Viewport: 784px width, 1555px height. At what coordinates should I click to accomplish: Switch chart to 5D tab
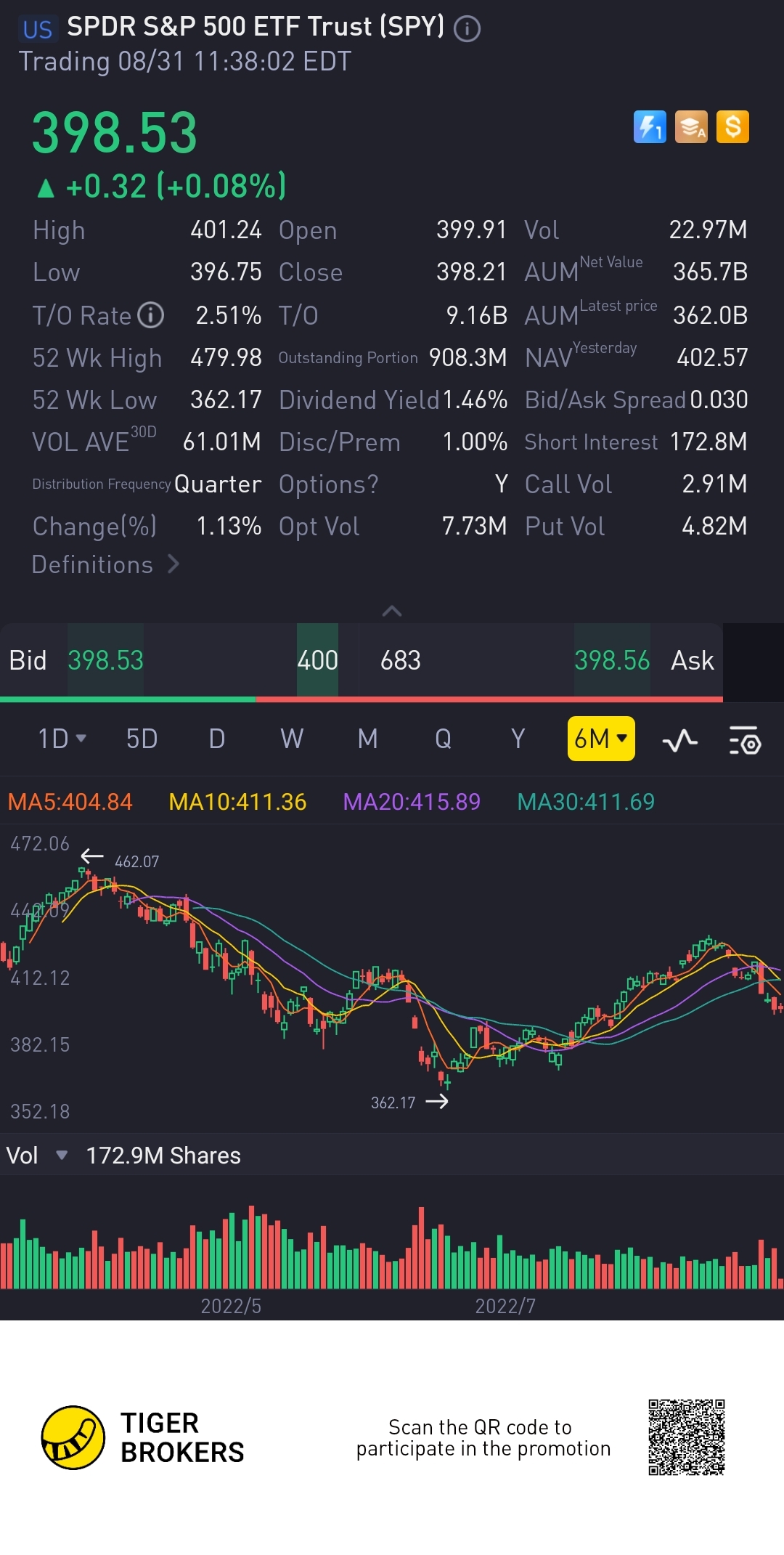pos(142,739)
